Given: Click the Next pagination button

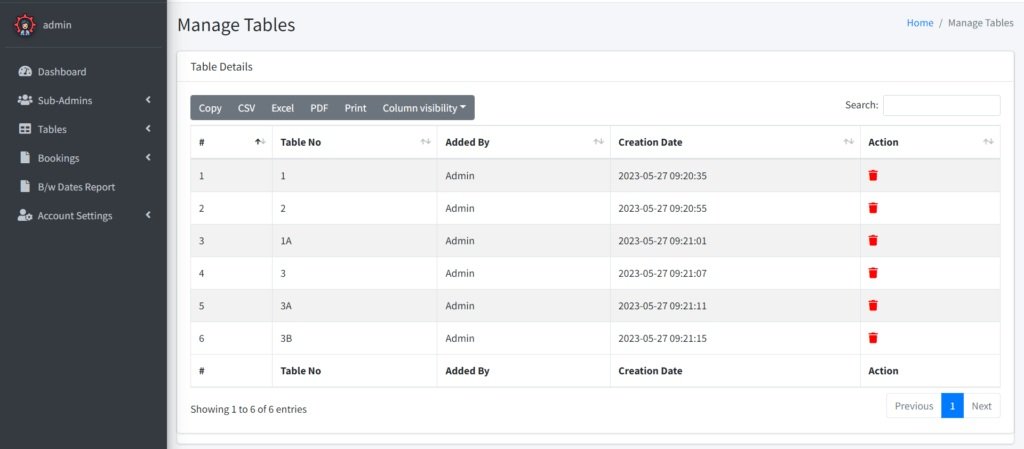Looking at the screenshot, I should pyautogui.click(x=981, y=406).
